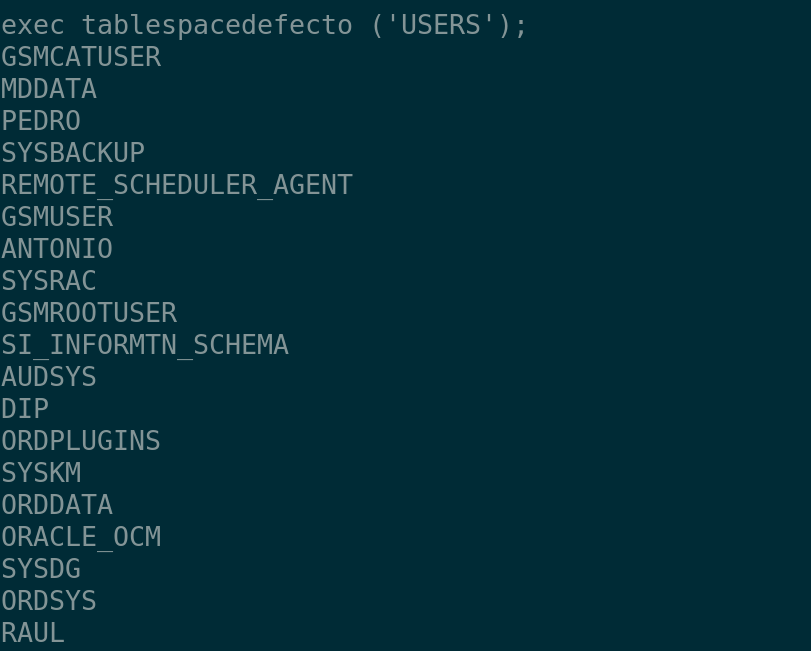
Task: Select the RAUL username at bottom
Action: point(33,633)
